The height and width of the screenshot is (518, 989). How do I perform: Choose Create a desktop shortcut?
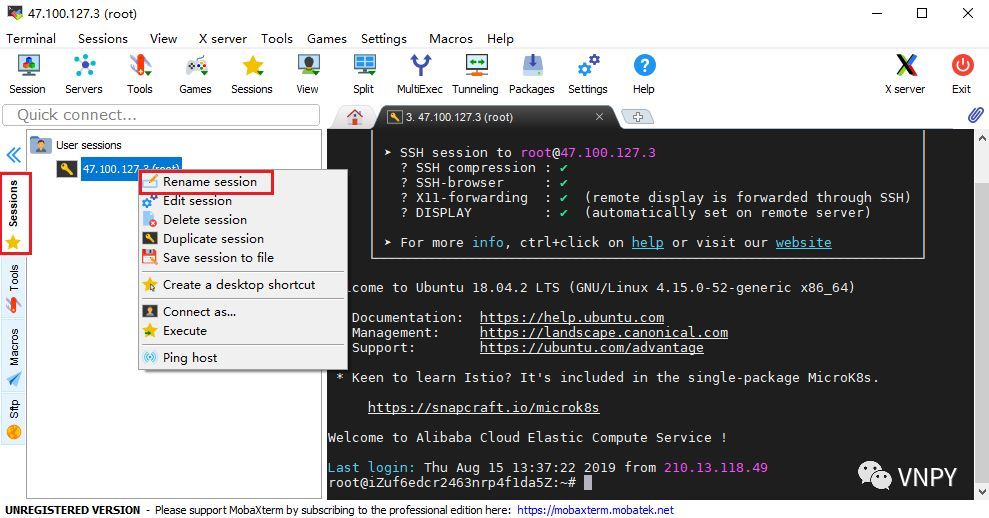tap(243, 285)
